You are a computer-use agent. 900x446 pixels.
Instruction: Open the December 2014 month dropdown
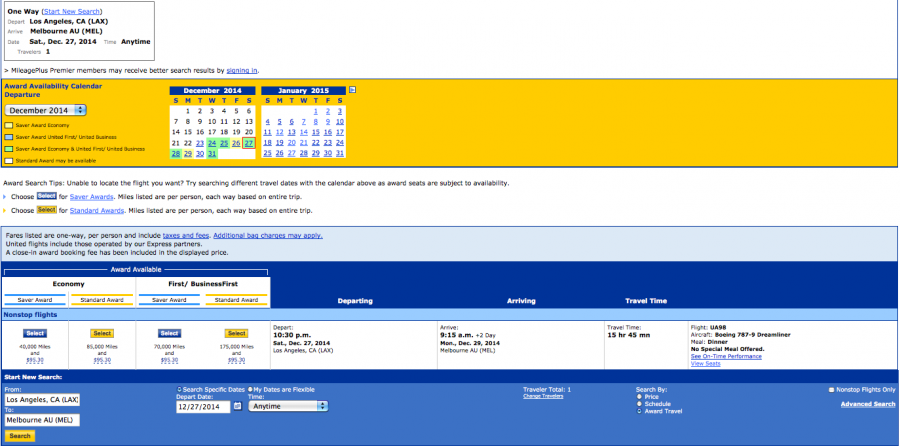coord(46,110)
